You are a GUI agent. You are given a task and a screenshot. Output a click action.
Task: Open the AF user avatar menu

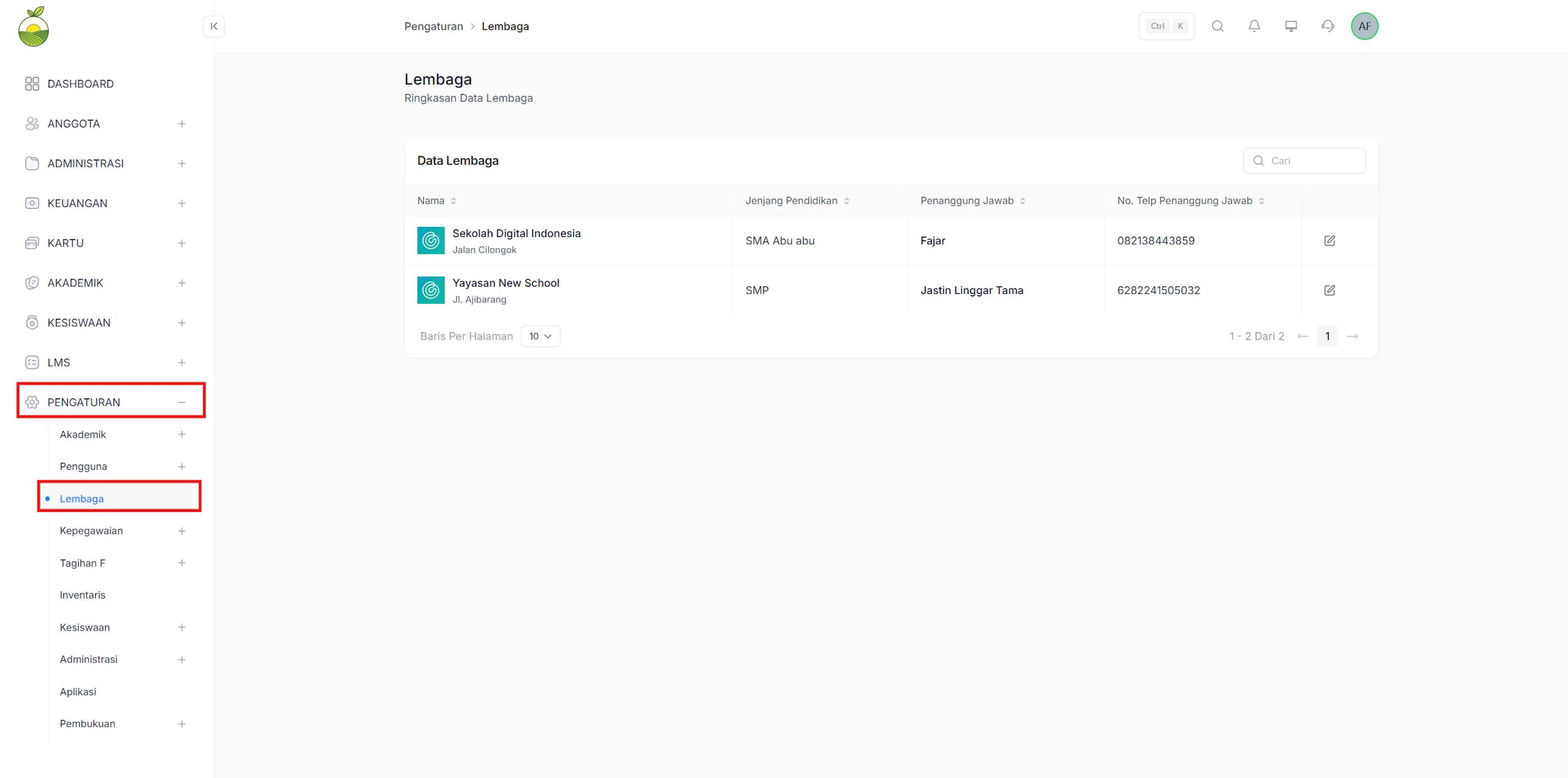1365,26
